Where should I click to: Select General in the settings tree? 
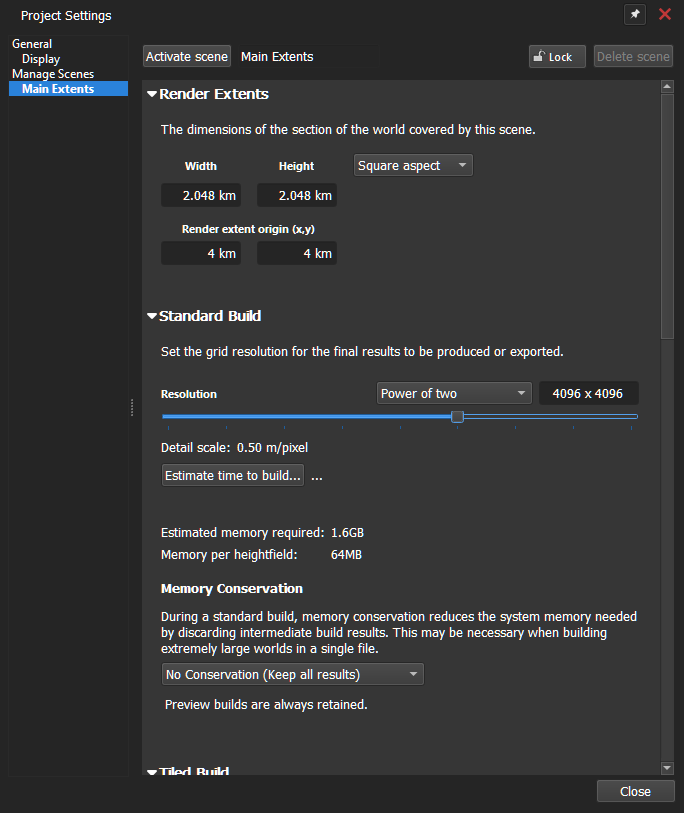(x=32, y=44)
